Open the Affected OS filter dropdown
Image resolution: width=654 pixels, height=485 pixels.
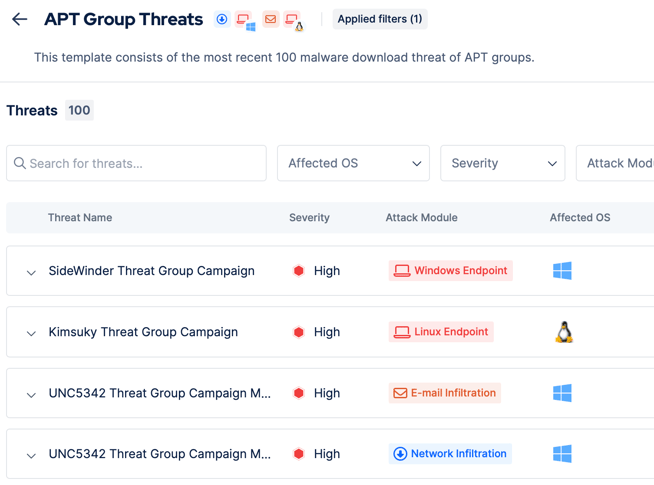pyautogui.click(x=353, y=163)
